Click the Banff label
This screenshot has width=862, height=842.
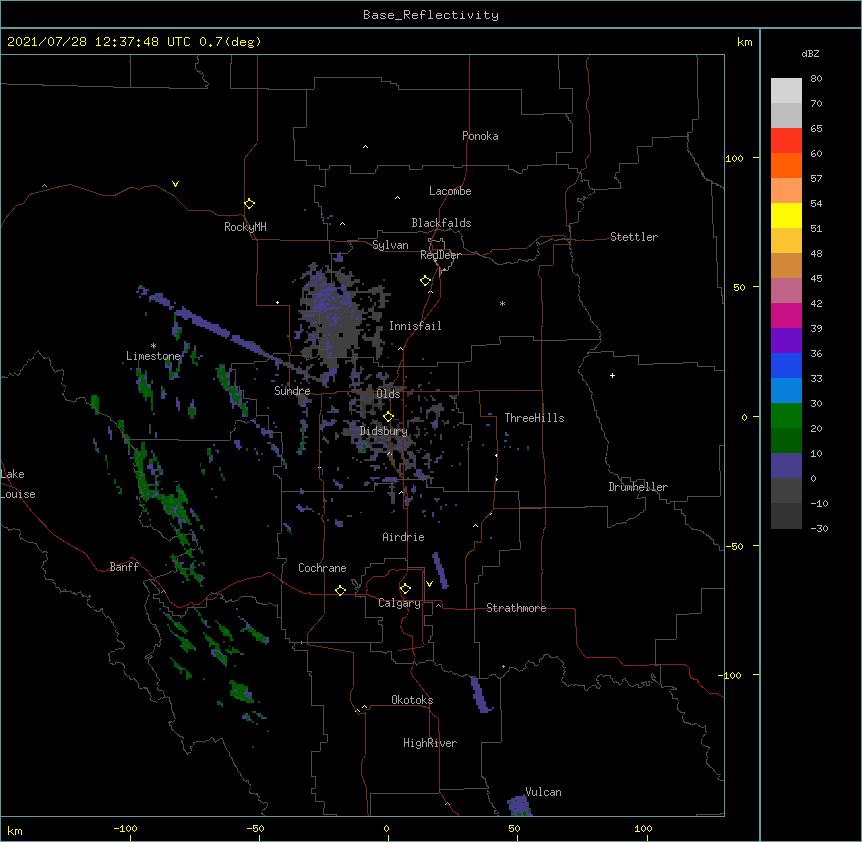(124, 567)
